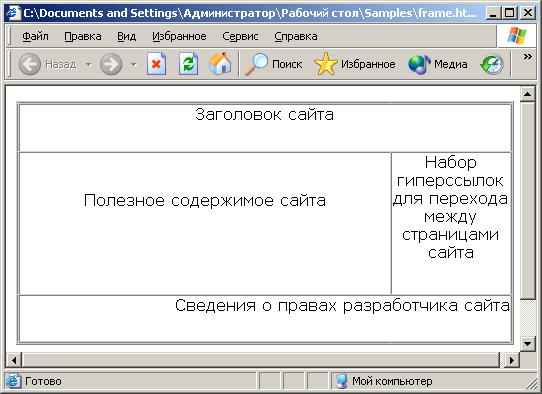
Task: Open the History clock icon
Action: click(492, 64)
